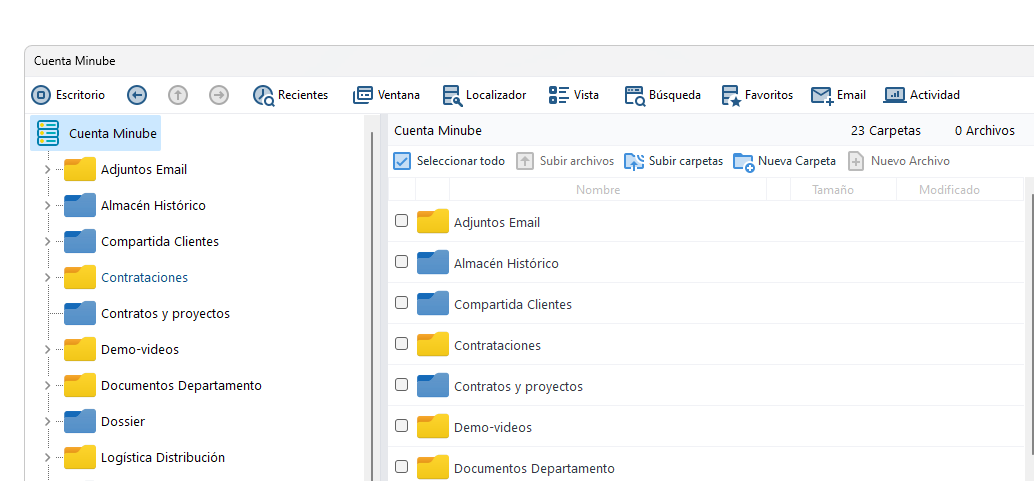Click the up arrow navigation icon

point(177,95)
